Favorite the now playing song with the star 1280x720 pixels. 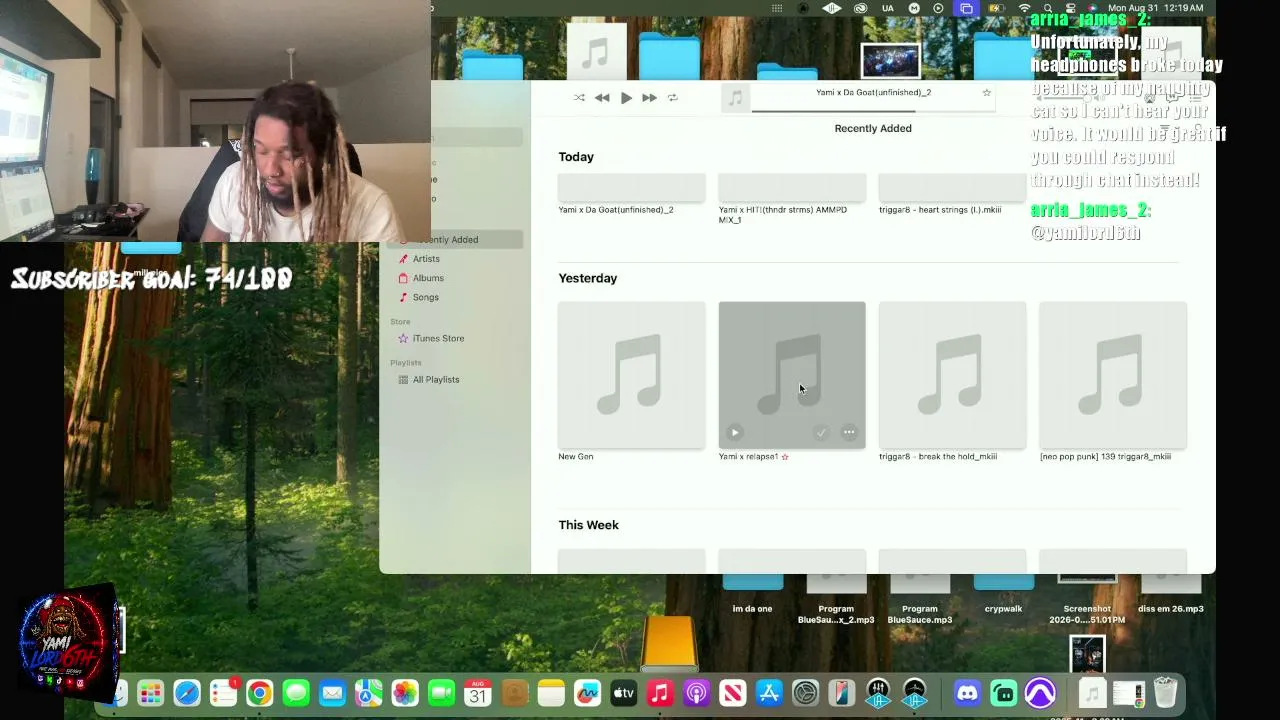pyautogui.click(x=986, y=93)
